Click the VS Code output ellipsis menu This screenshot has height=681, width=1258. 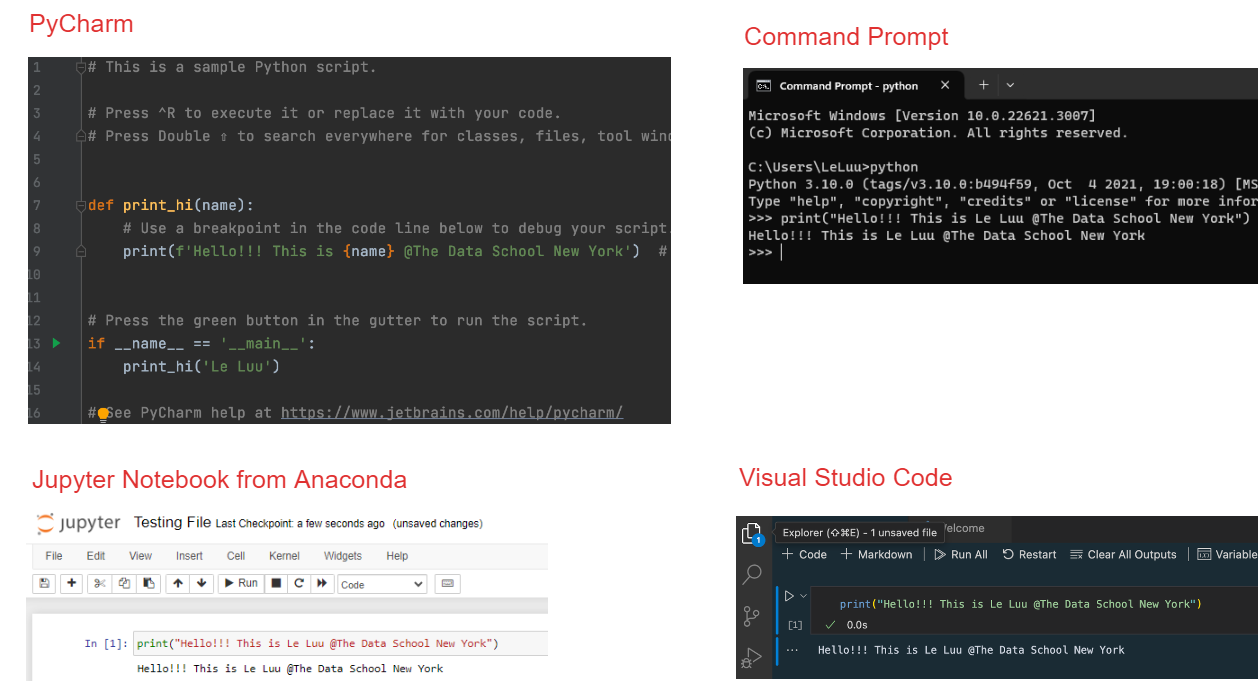click(792, 650)
